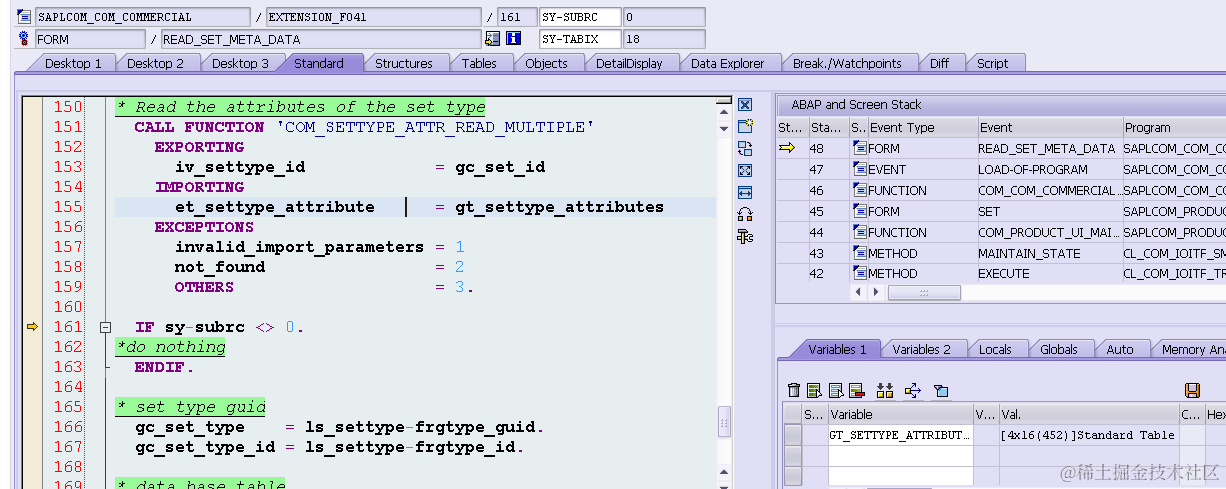Switch to the Desktop 2 tab
Screen dimensions: 1226x489
click(155, 63)
